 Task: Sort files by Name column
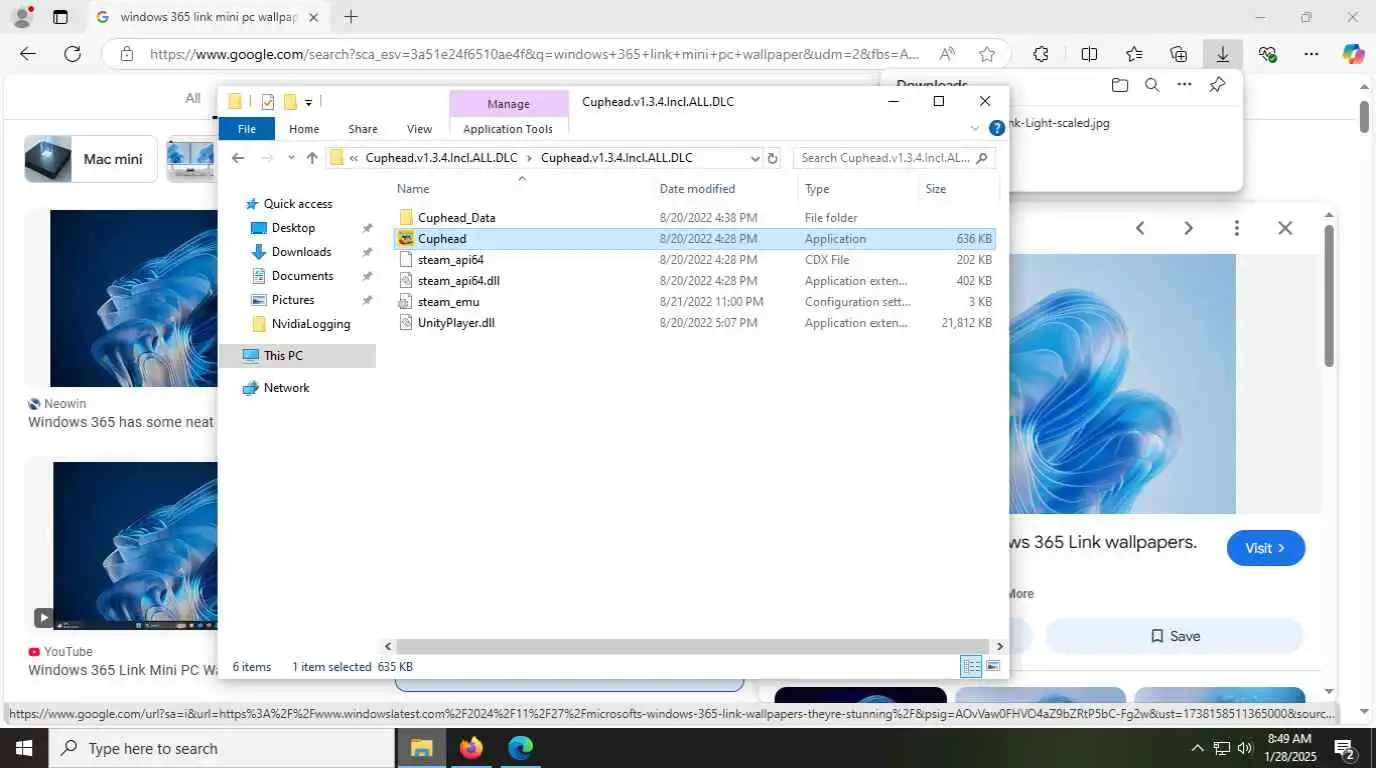[x=523, y=189]
